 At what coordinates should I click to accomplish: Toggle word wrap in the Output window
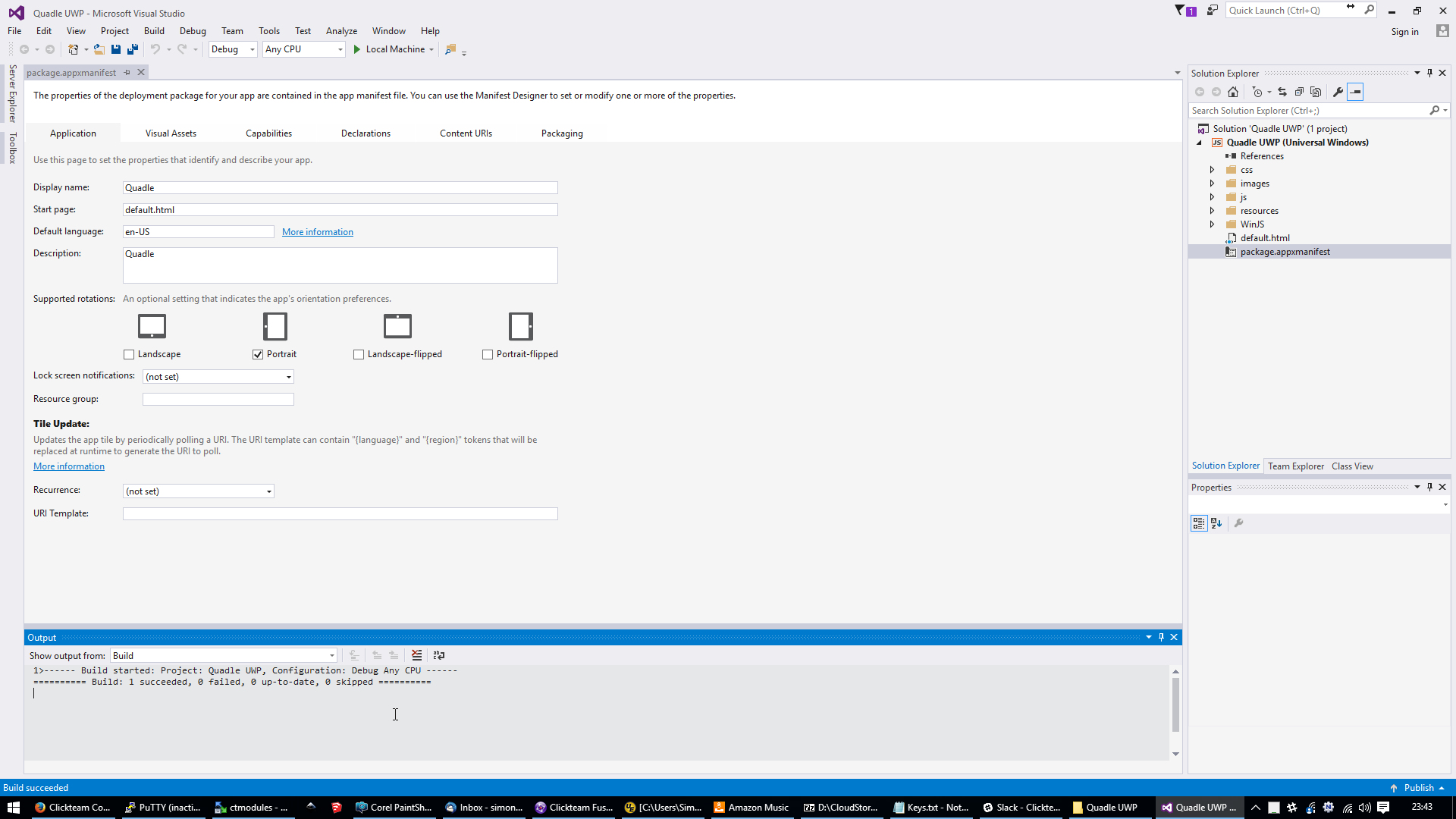pyautogui.click(x=438, y=655)
